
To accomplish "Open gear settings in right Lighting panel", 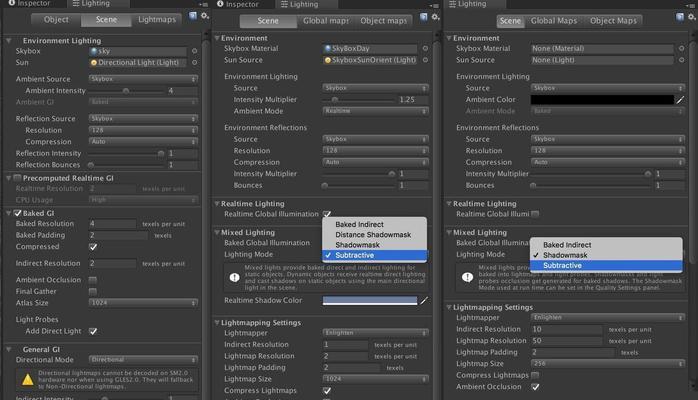I will [692, 17].
